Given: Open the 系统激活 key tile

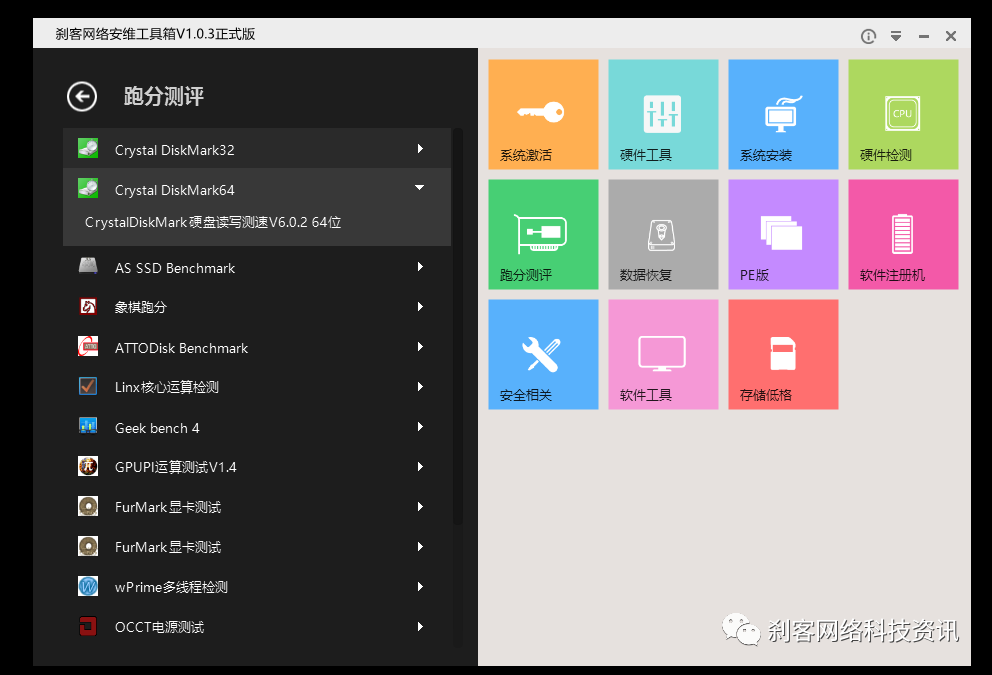Looking at the screenshot, I should click(543, 115).
